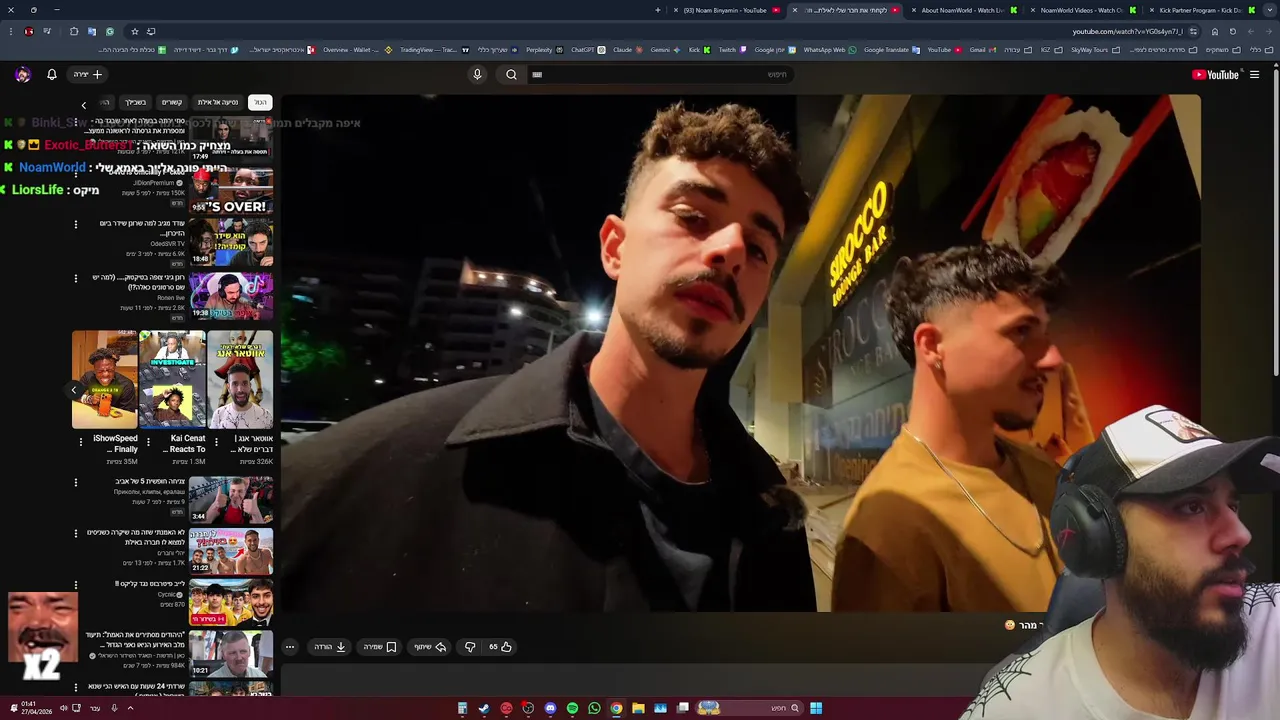Open options menu for Kai Cenat short

pyautogui.click(x=148, y=441)
